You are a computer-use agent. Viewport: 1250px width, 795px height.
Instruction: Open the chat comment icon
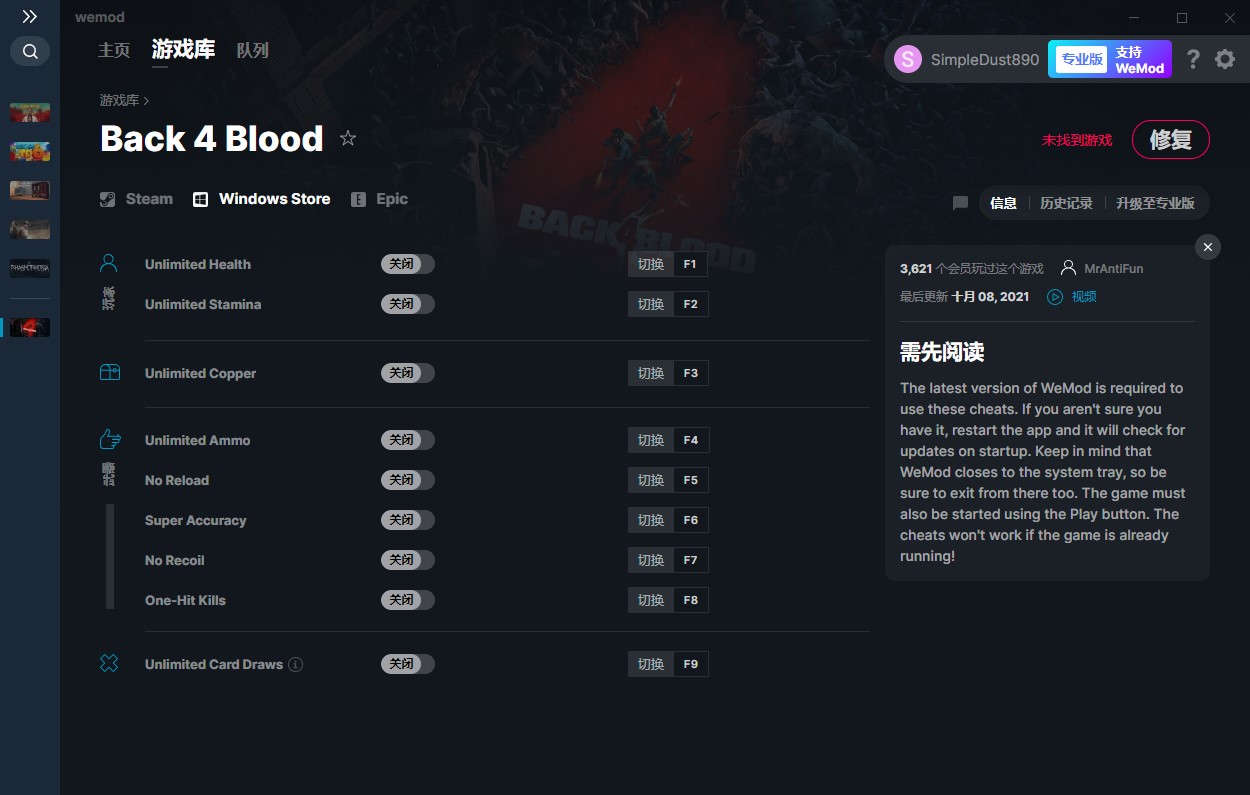point(960,203)
